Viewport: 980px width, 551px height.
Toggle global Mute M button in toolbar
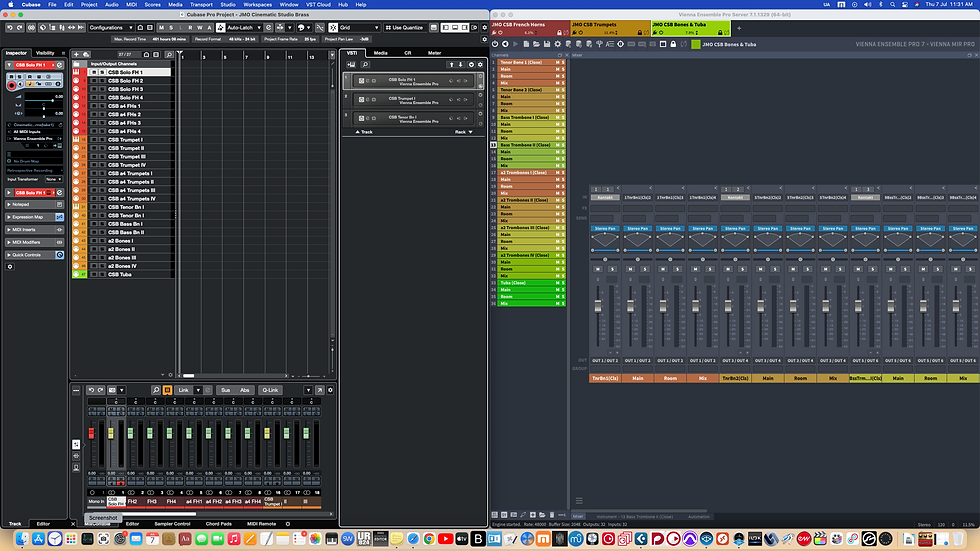pos(161,27)
